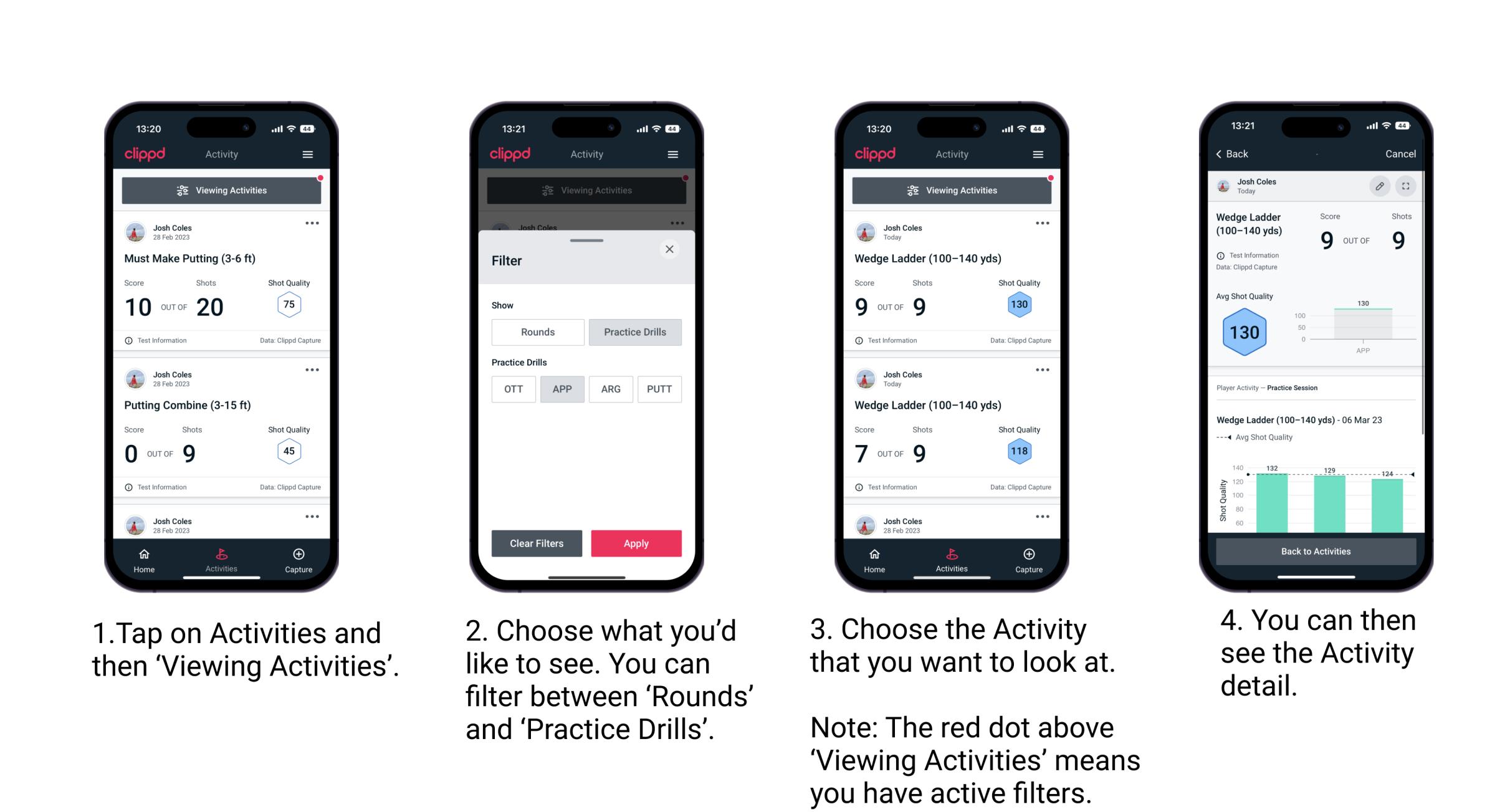Tap the Back to Activities button
1510x812 pixels.
pyautogui.click(x=1316, y=551)
